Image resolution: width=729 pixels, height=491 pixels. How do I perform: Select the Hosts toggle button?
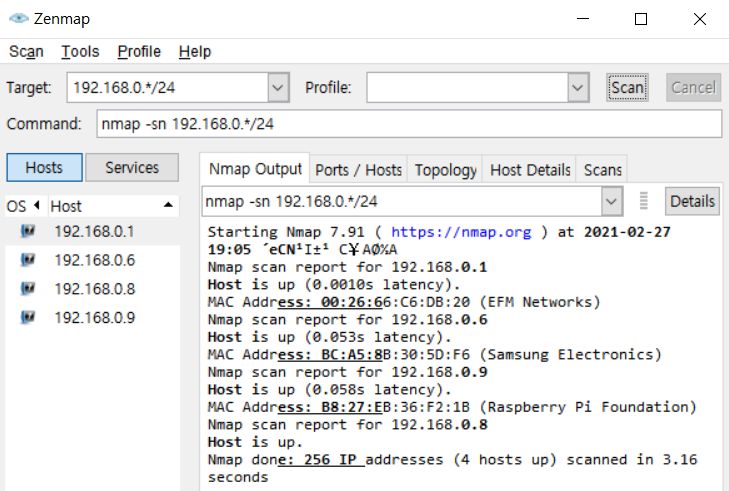(44, 167)
